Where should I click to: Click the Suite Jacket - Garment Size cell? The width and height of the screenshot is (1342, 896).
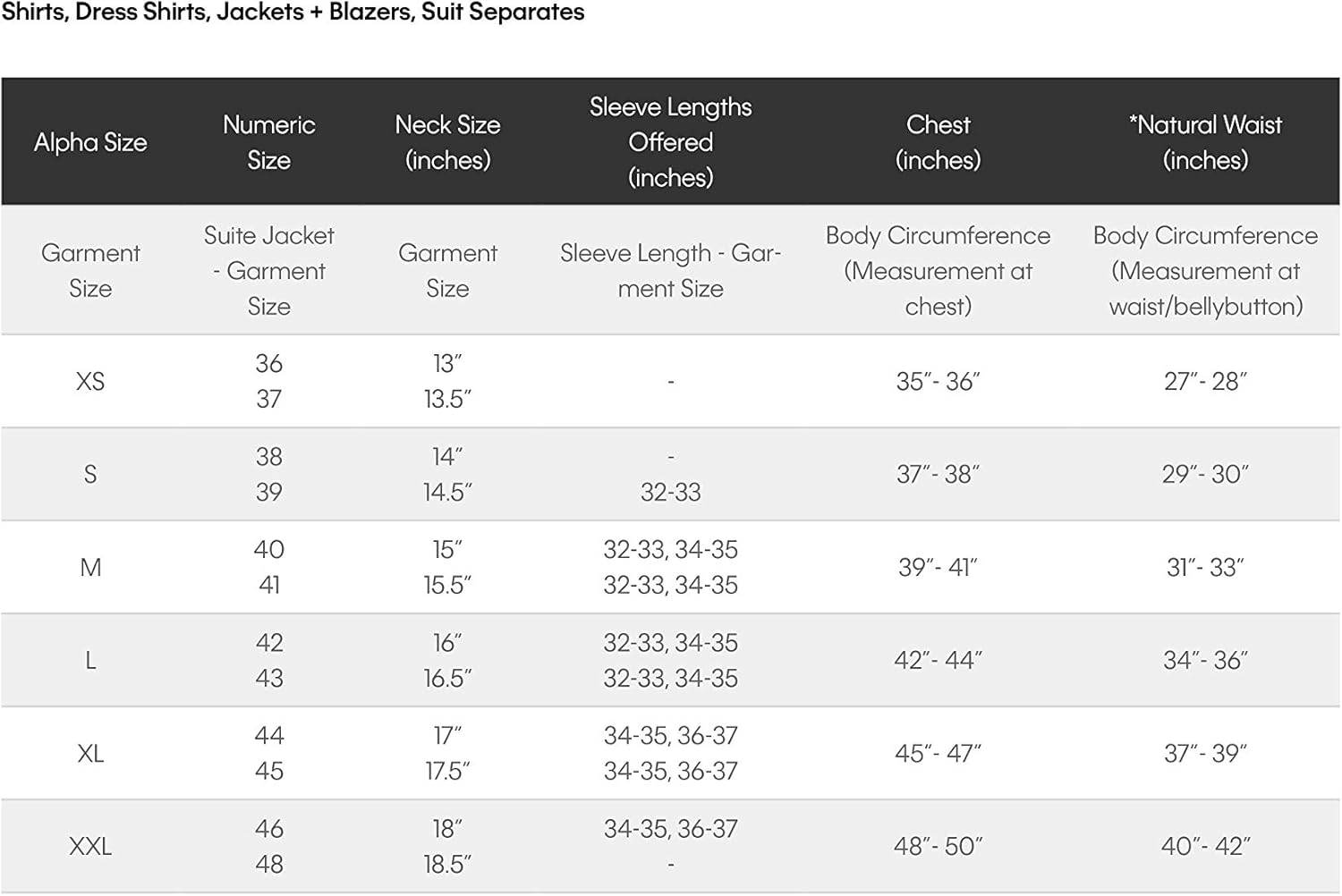[268, 271]
